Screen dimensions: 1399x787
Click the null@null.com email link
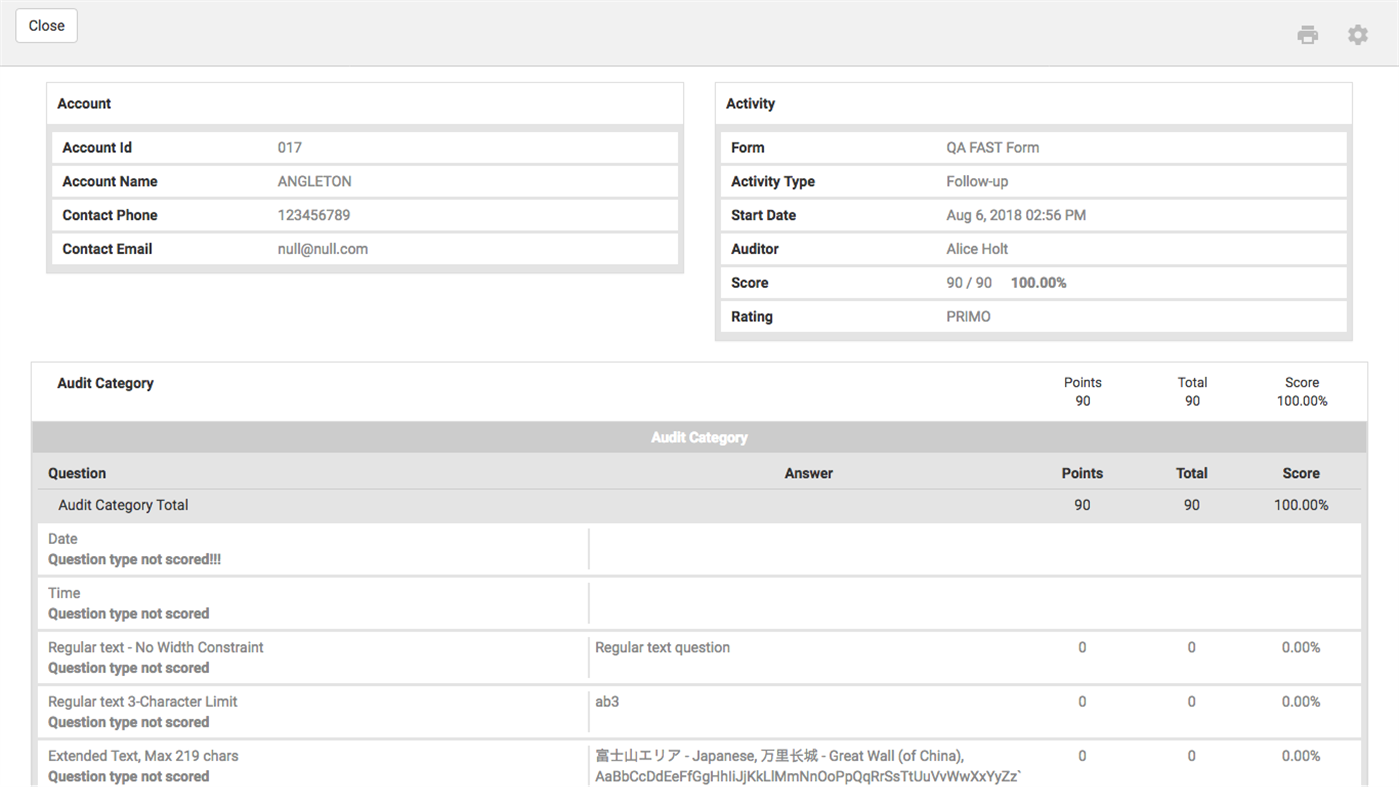pyautogui.click(x=322, y=248)
